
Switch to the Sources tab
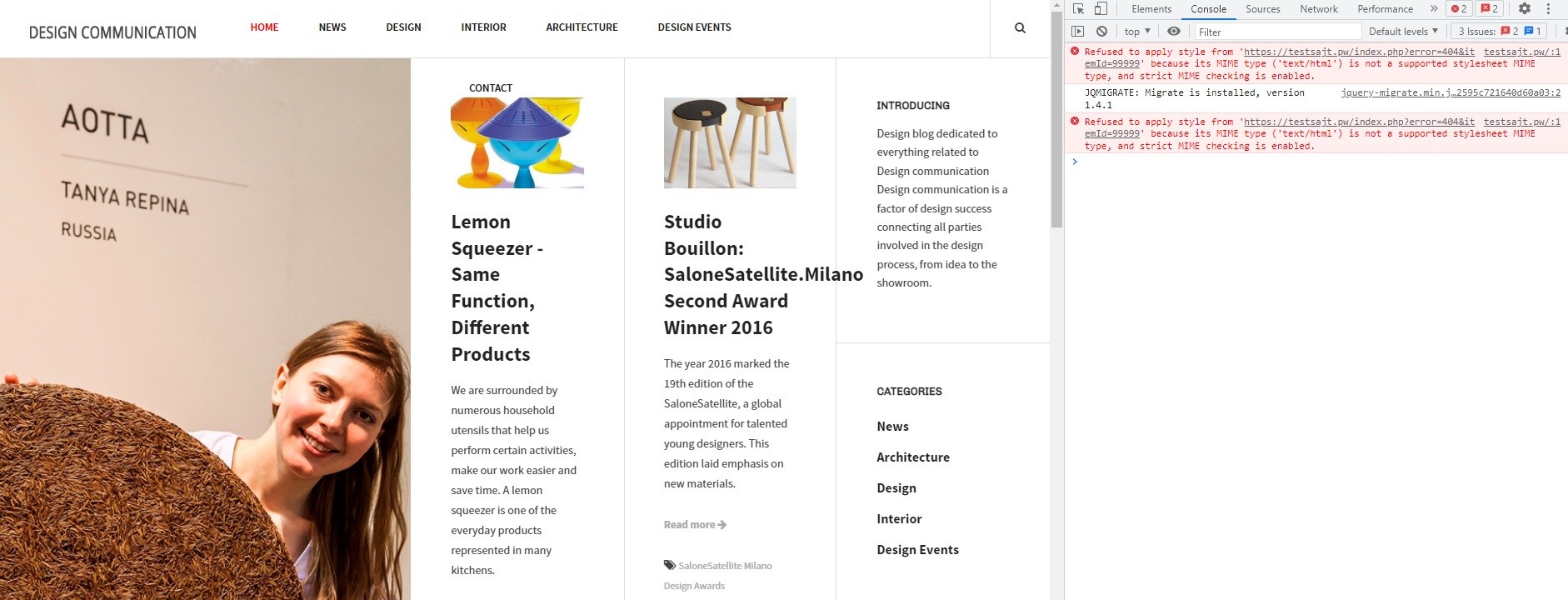(1262, 9)
